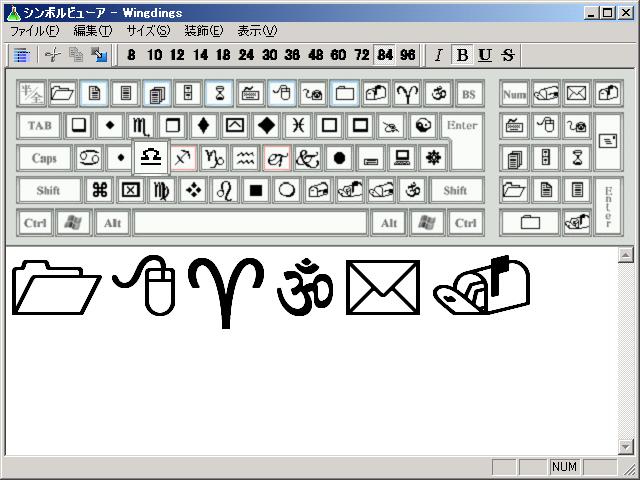
Task: Click the copy toolbar icon
Action: point(76,55)
